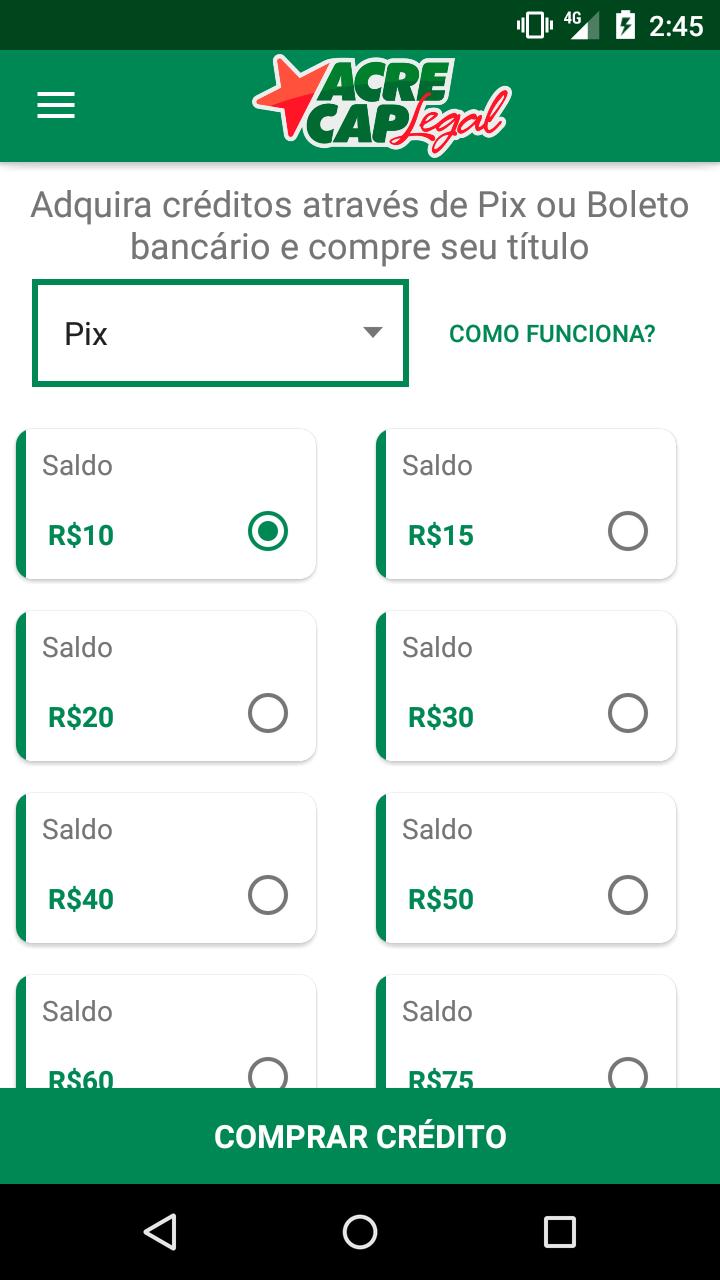The width and height of the screenshot is (720, 1280).
Task: Select the R$40 saldo radio button
Action: (x=268, y=895)
